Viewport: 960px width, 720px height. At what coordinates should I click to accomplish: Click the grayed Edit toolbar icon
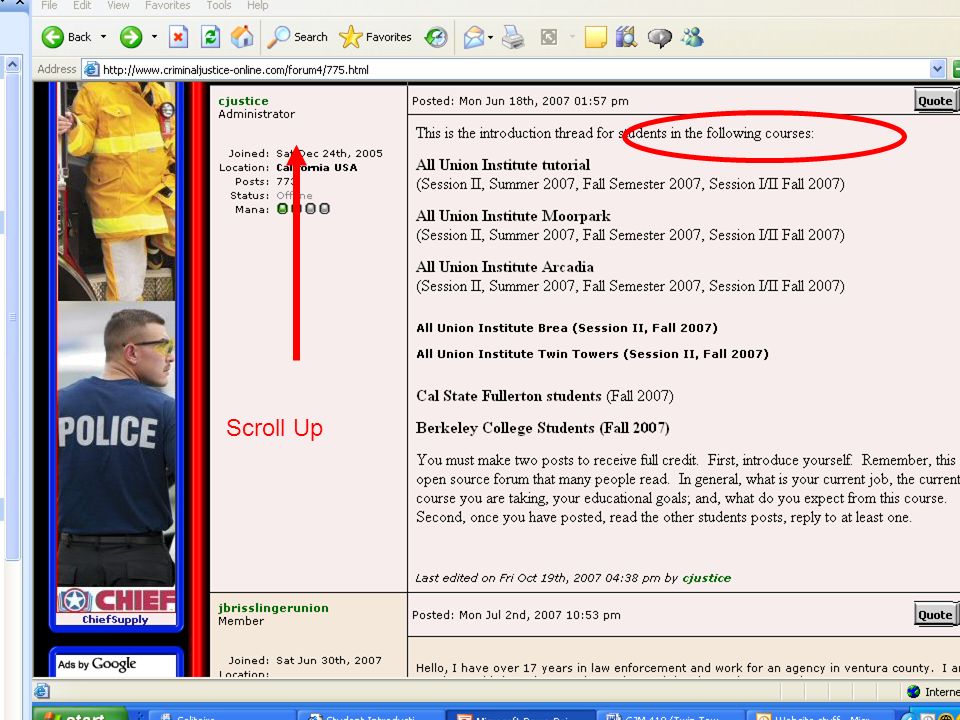pos(549,37)
